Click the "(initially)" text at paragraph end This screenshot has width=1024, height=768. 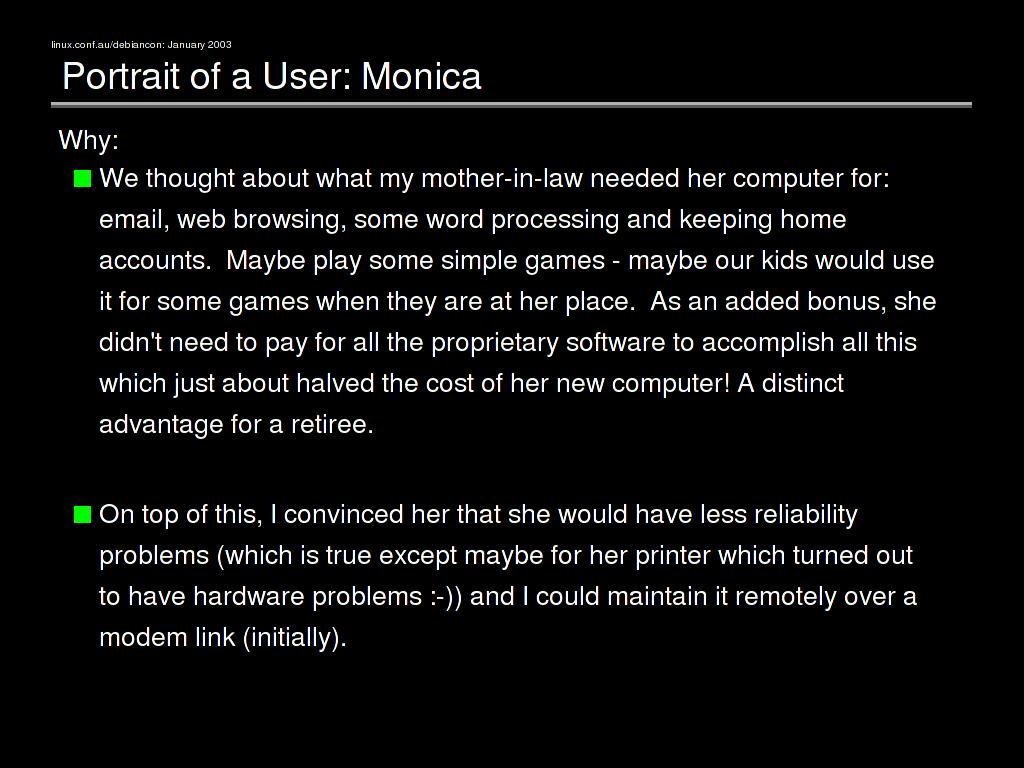tap(293, 638)
